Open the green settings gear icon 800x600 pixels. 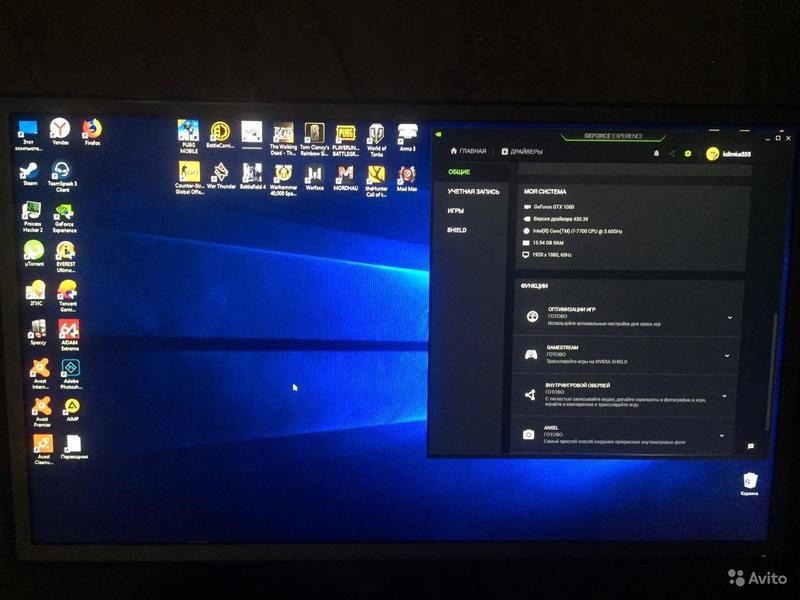coord(688,154)
